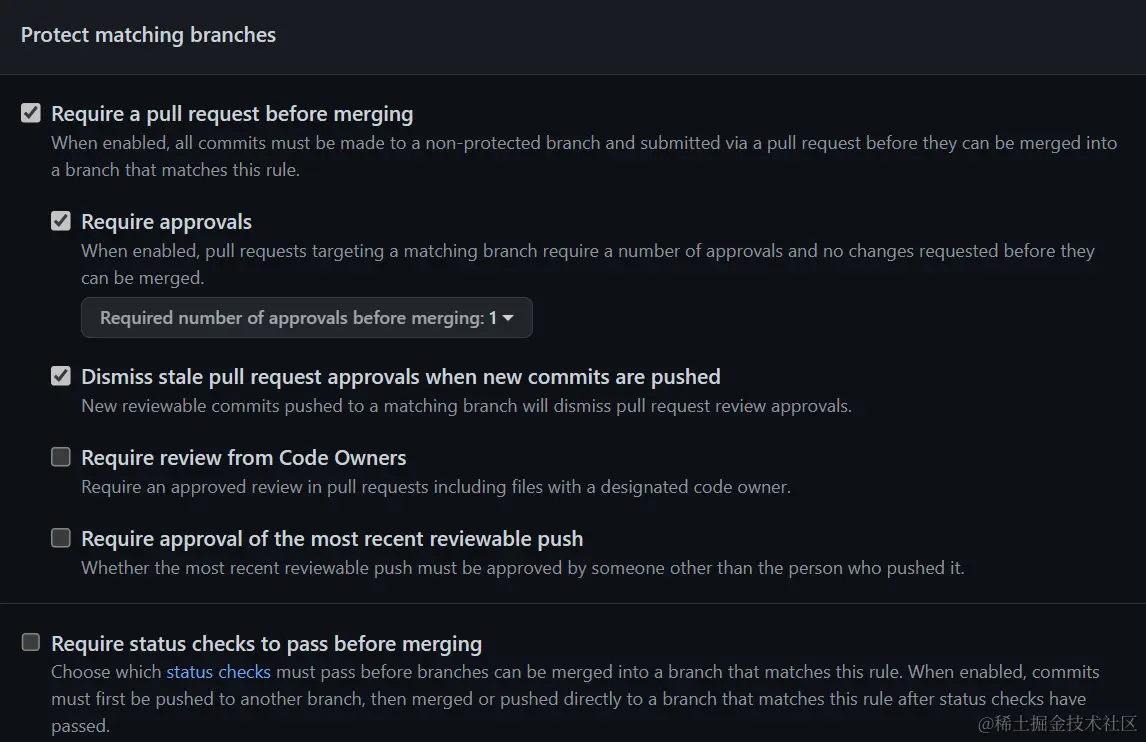
Task: Click the Require approval of most recent push label
Action: point(331,539)
